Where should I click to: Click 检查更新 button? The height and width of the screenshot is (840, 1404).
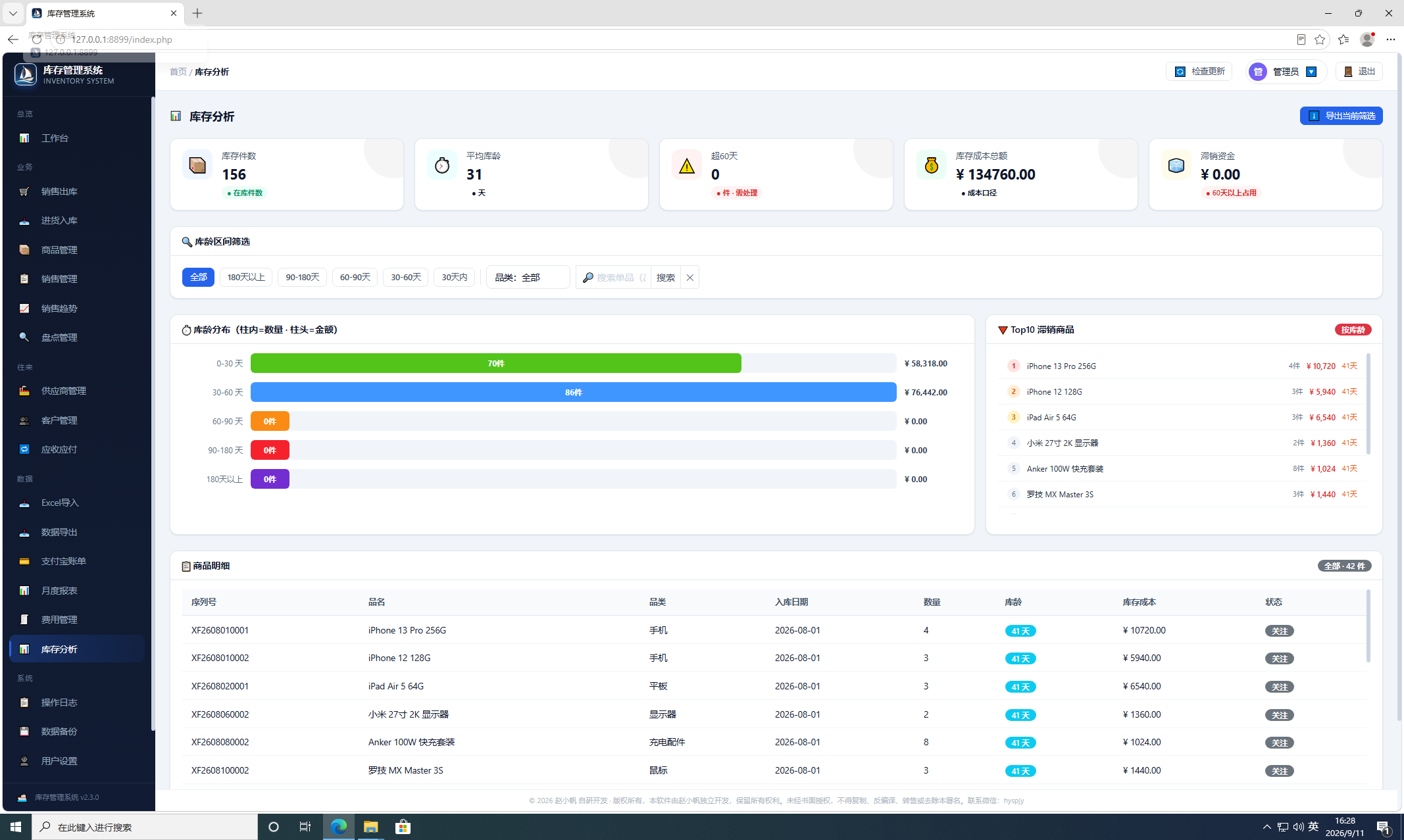pyautogui.click(x=1199, y=71)
